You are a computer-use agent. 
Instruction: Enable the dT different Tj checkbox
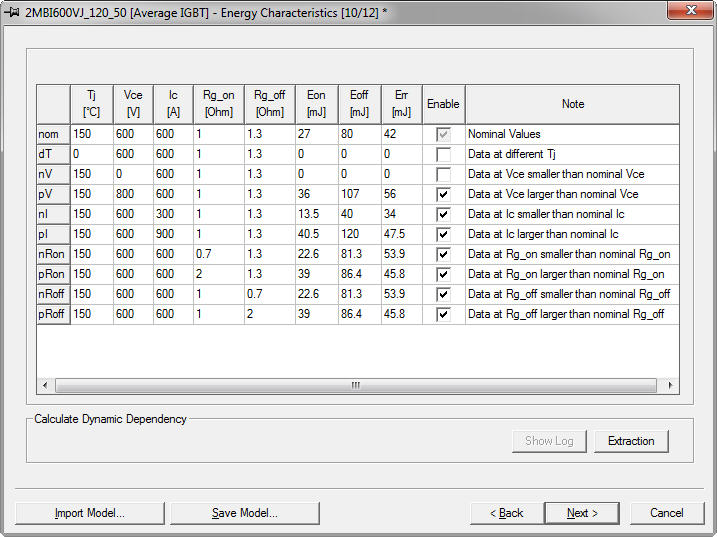click(443, 154)
